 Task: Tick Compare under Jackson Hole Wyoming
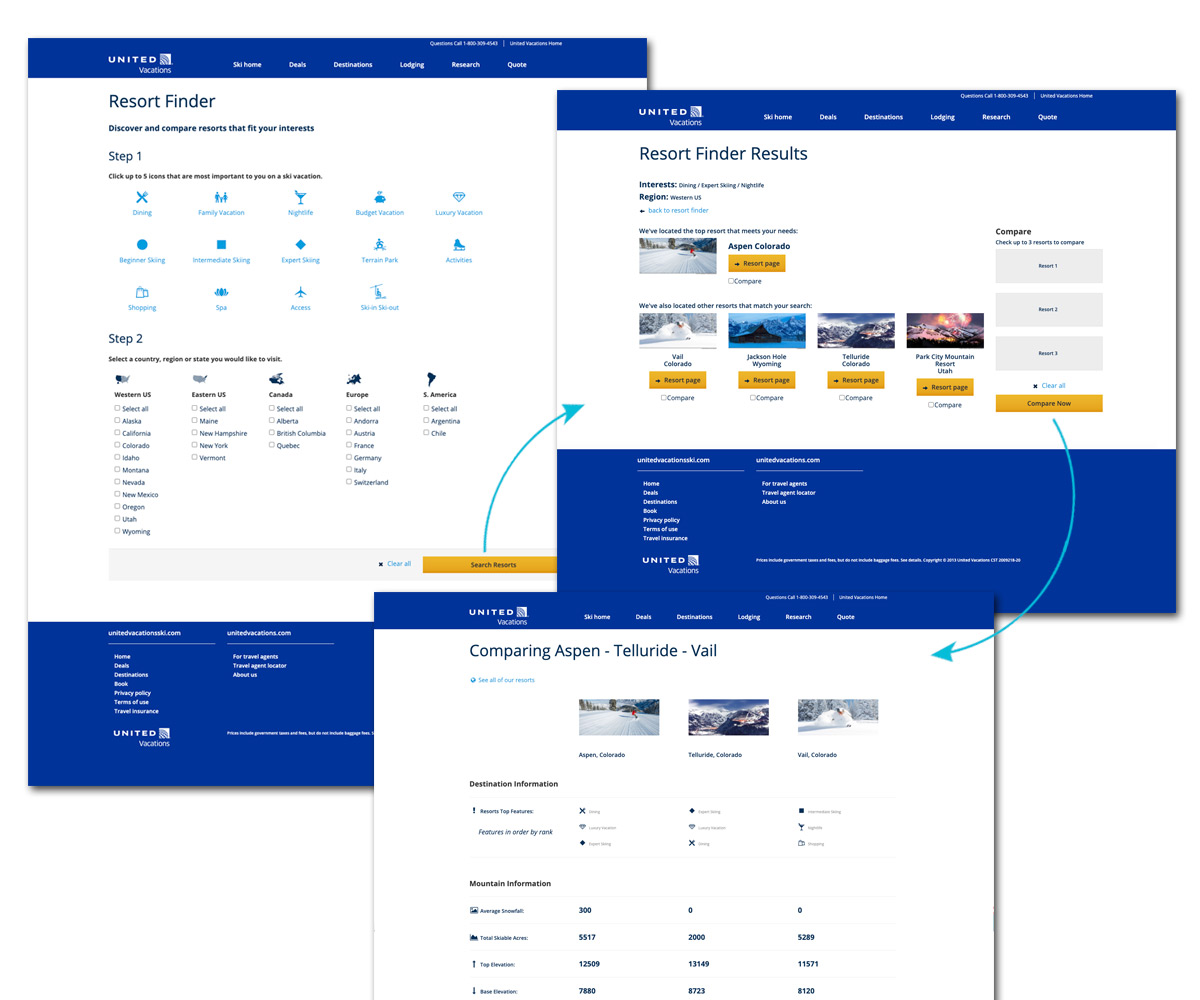pos(753,398)
